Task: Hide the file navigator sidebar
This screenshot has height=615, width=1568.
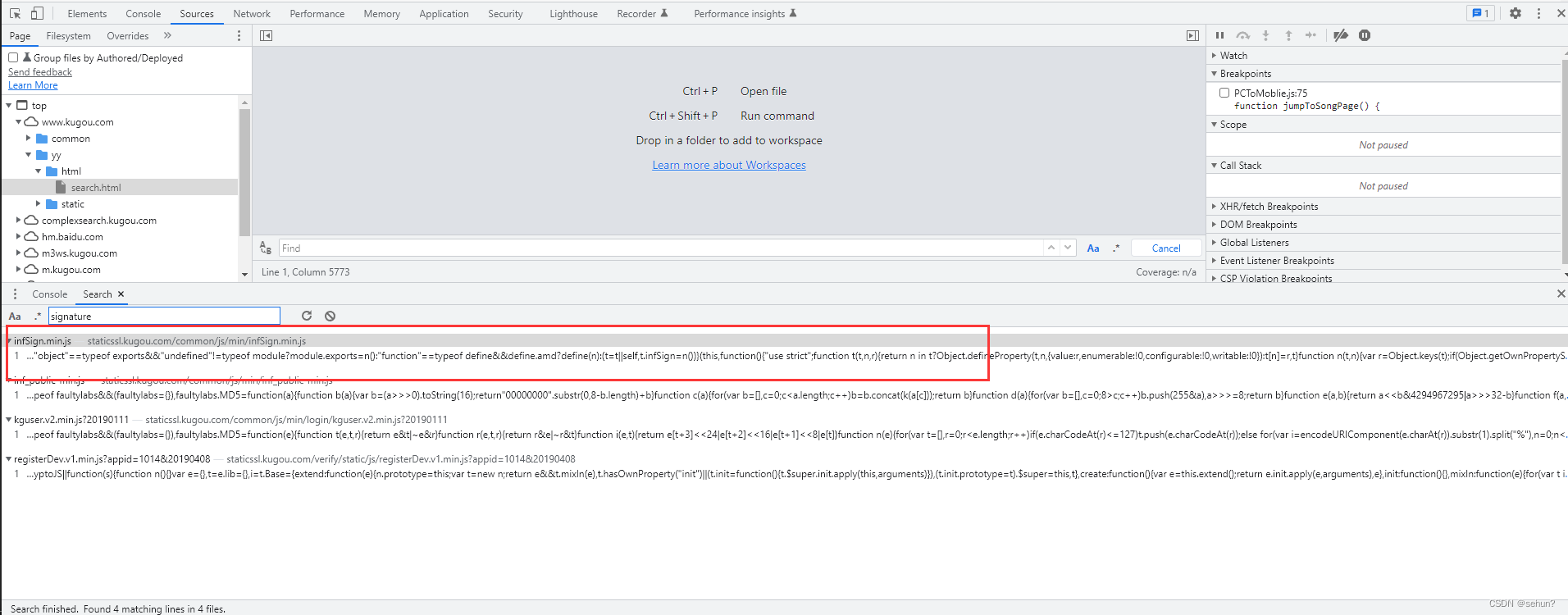Action: (266, 35)
